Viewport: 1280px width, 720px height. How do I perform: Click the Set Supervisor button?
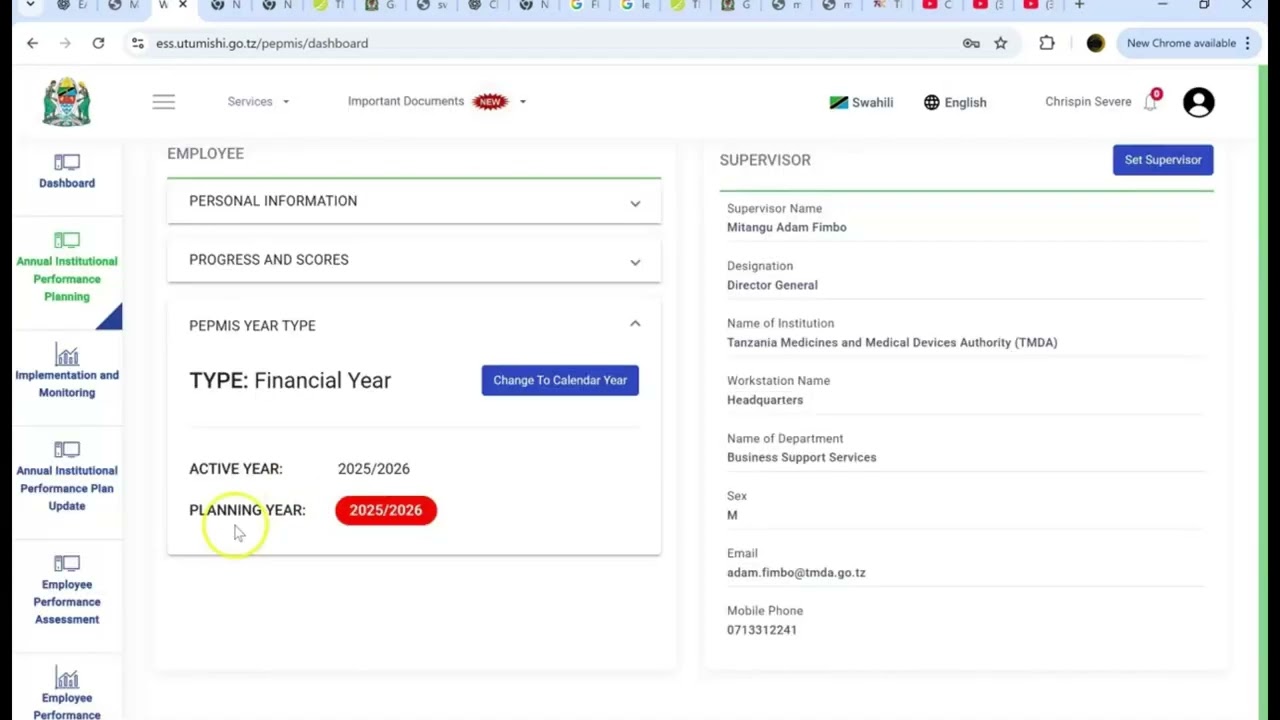click(1163, 160)
